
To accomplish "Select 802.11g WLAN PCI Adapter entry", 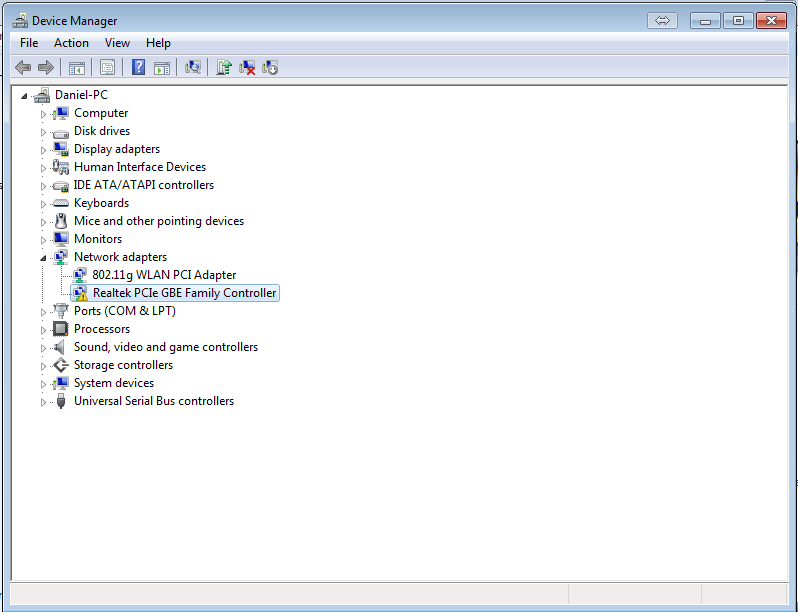I will [x=164, y=275].
